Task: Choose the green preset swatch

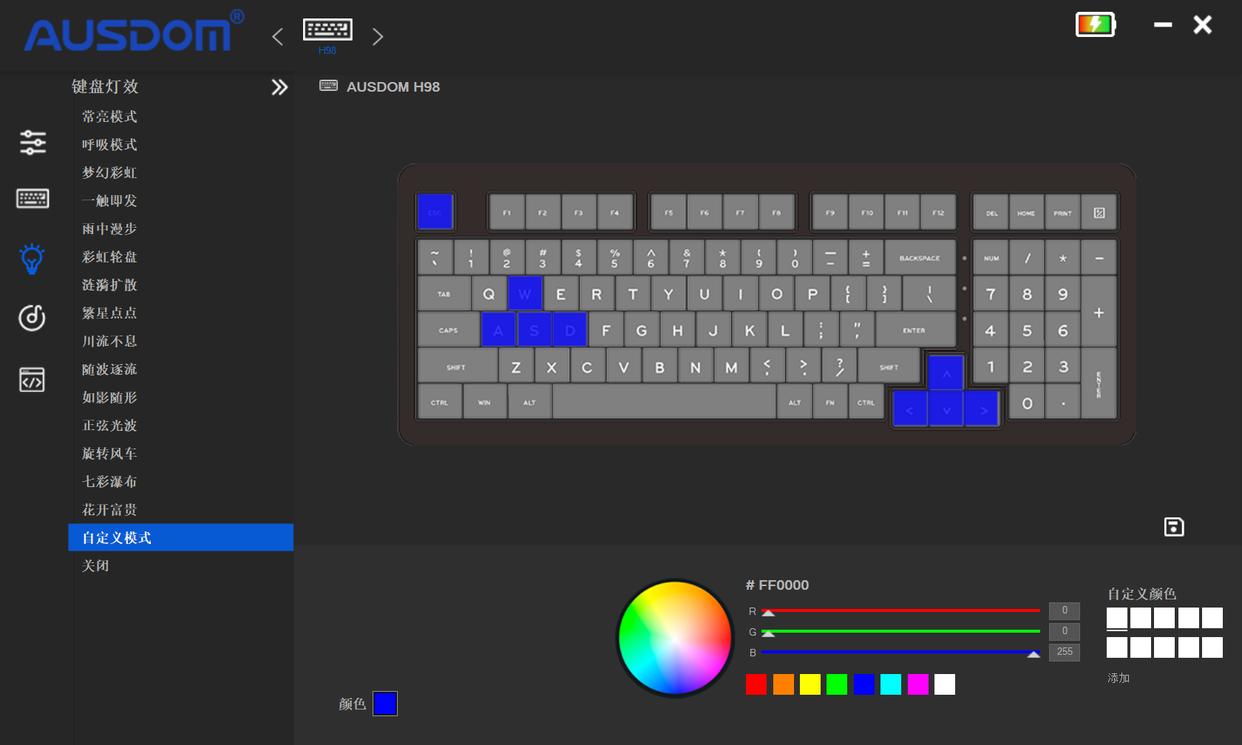Action: click(837, 684)
